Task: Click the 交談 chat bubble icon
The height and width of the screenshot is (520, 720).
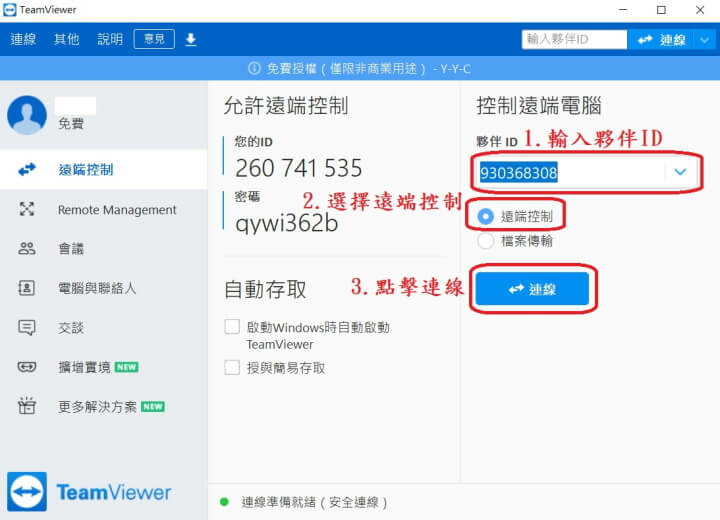Action: click(x=27, y=328)
